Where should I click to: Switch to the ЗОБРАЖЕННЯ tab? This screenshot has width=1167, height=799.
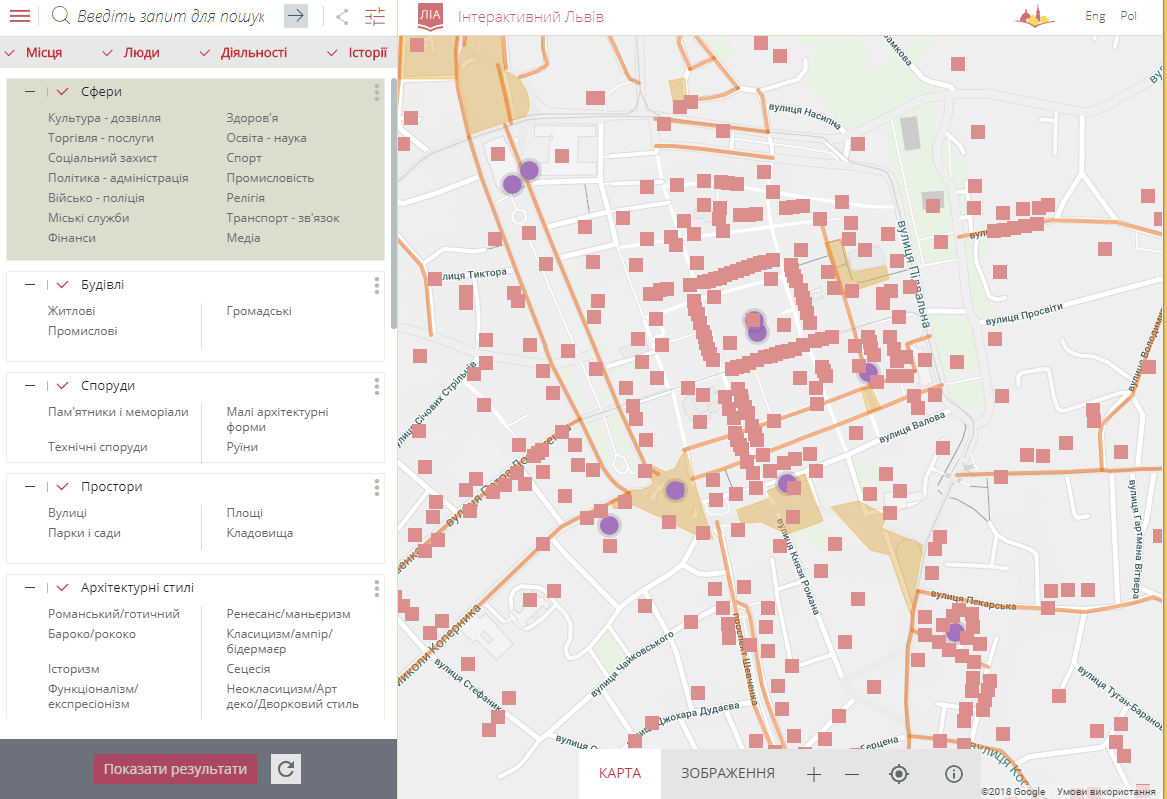[x=728, y=774]
